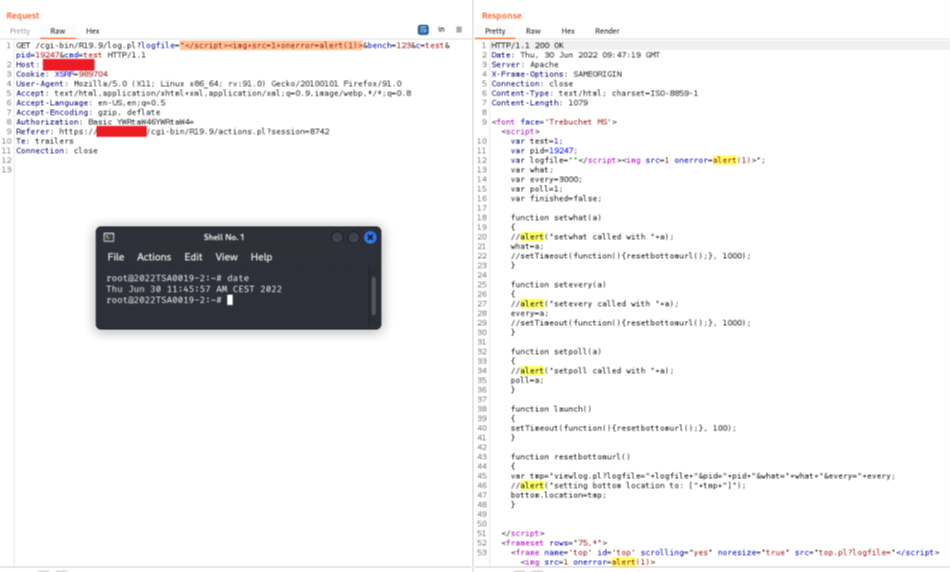Screen dimensions: 950x572
Task: Click the 'Response' panel heading
Action: (501, 15)
